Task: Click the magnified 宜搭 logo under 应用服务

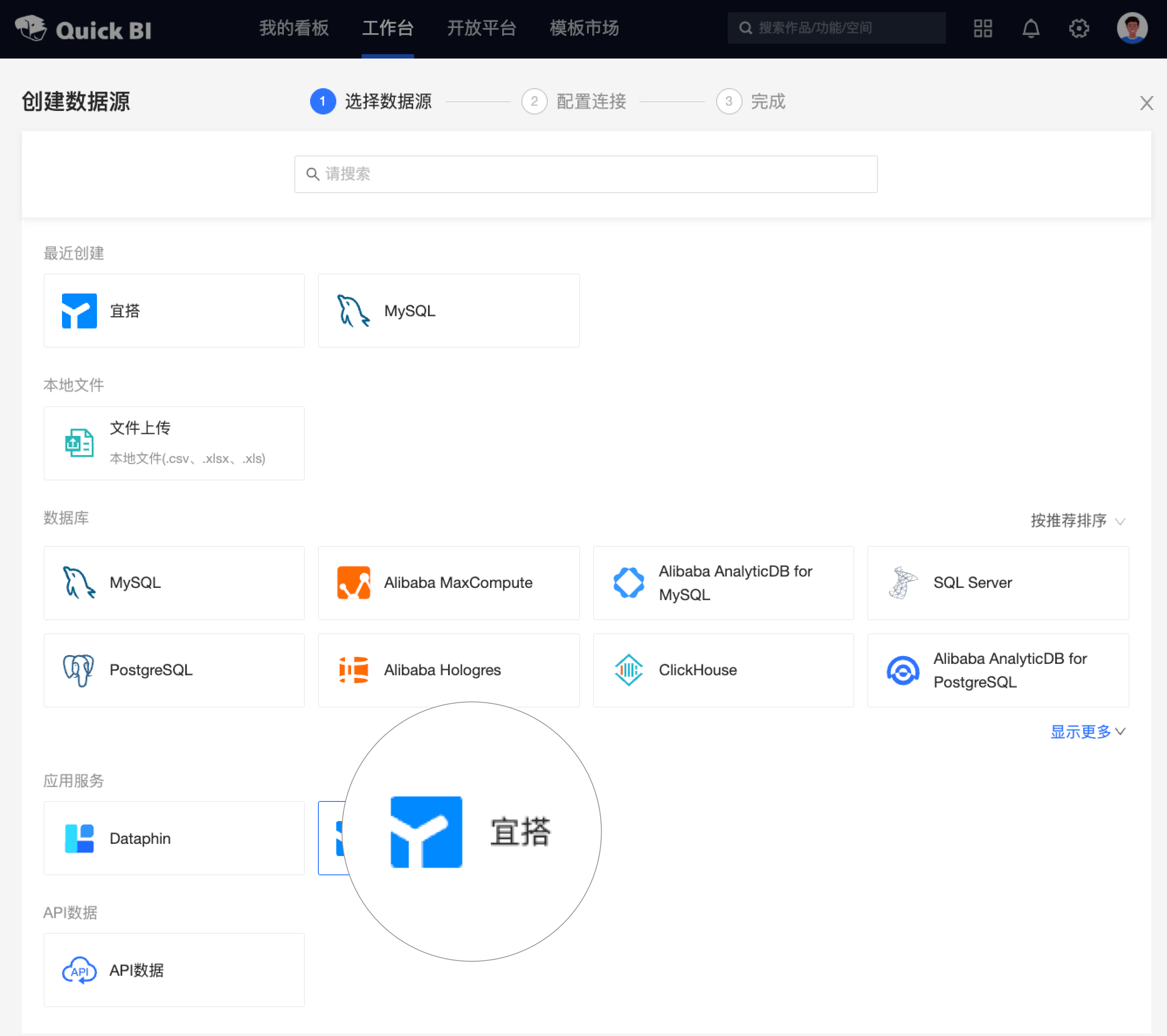Action: (426, 832)
